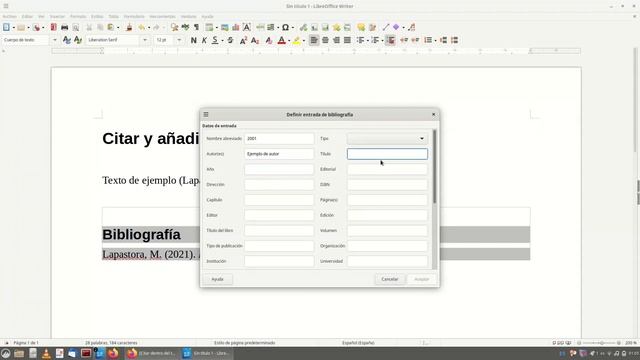
Task: Toggle Align left button
Action: [x=314, y=40]
